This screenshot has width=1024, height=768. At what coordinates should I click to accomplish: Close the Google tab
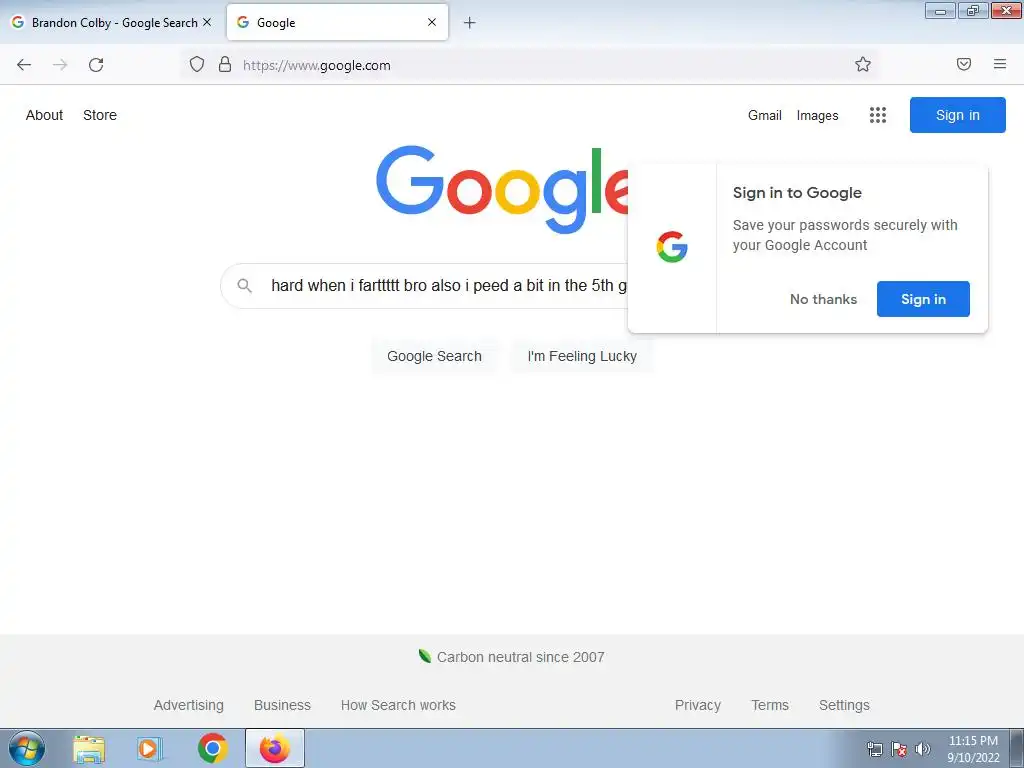(x=432, y=22)
